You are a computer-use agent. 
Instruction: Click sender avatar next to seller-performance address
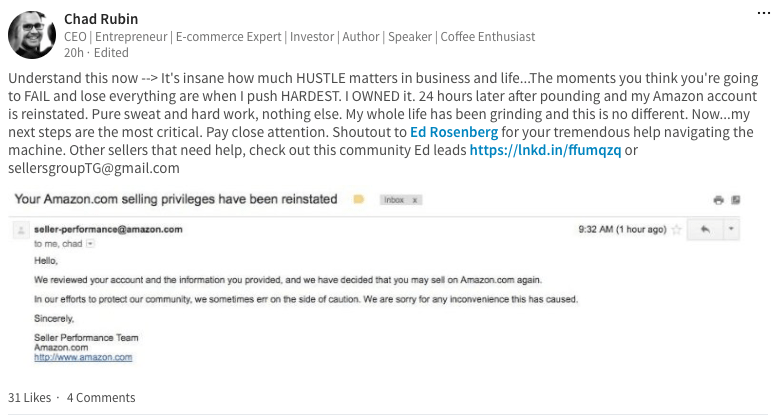point(21,230)
